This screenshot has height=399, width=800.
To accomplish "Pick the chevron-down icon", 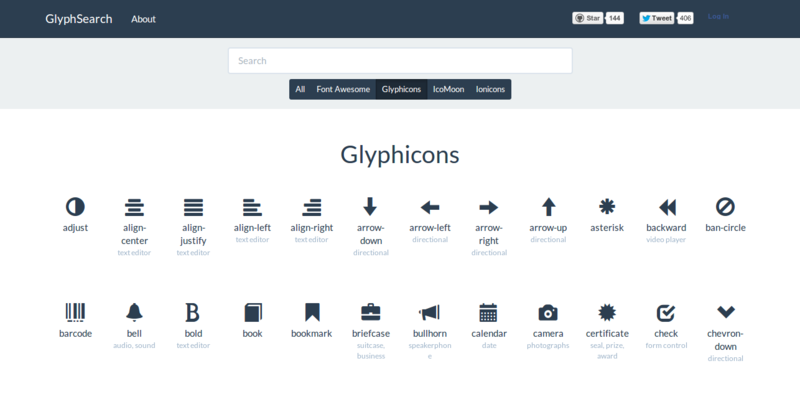I will click(x=726, y=311).
